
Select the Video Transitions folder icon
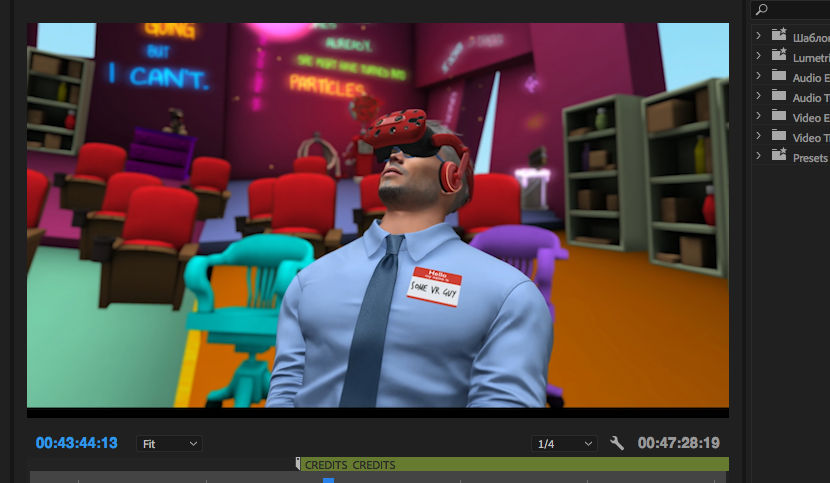click(x=779, y=136)
